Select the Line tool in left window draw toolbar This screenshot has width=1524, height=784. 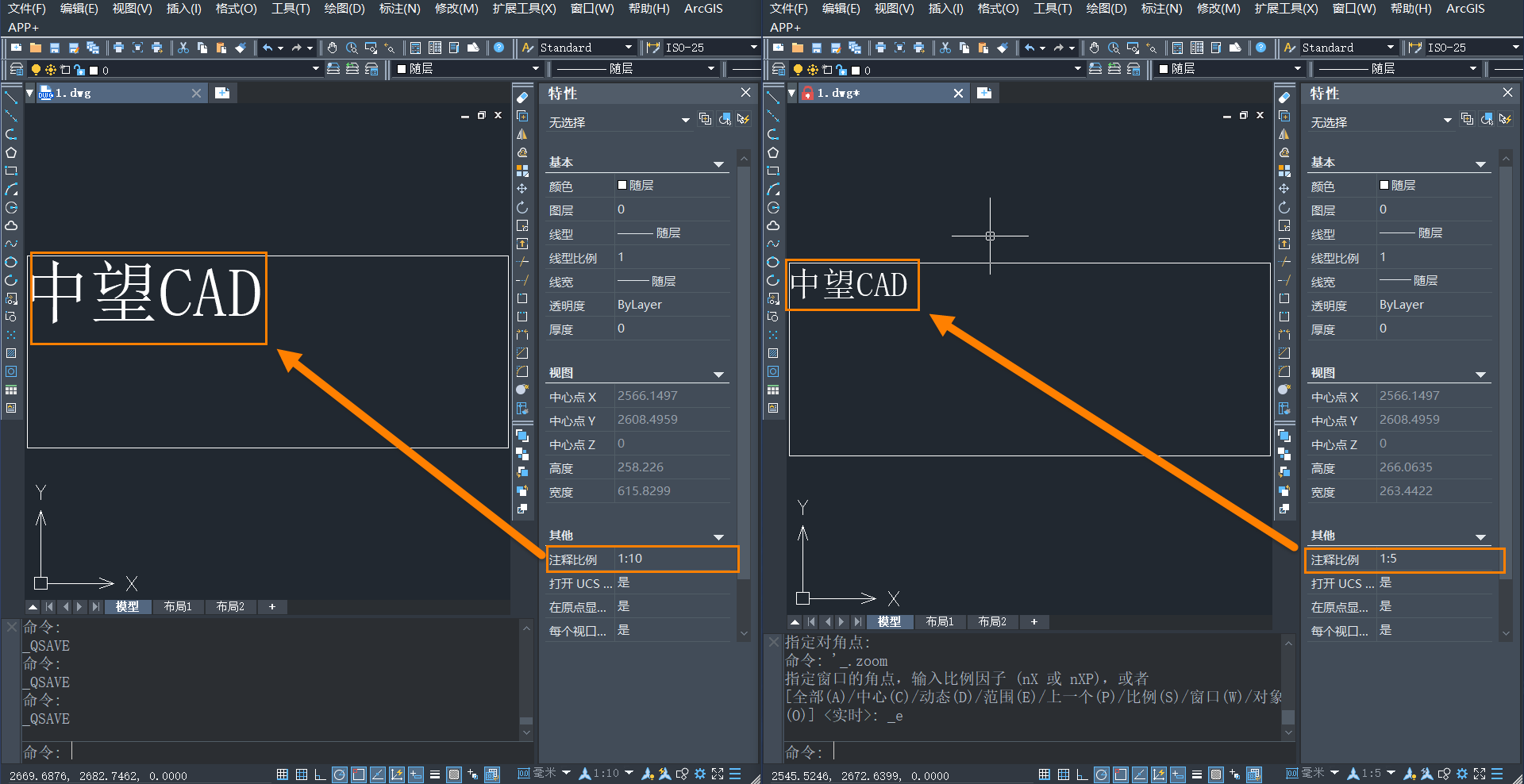[x=11, y=98]
